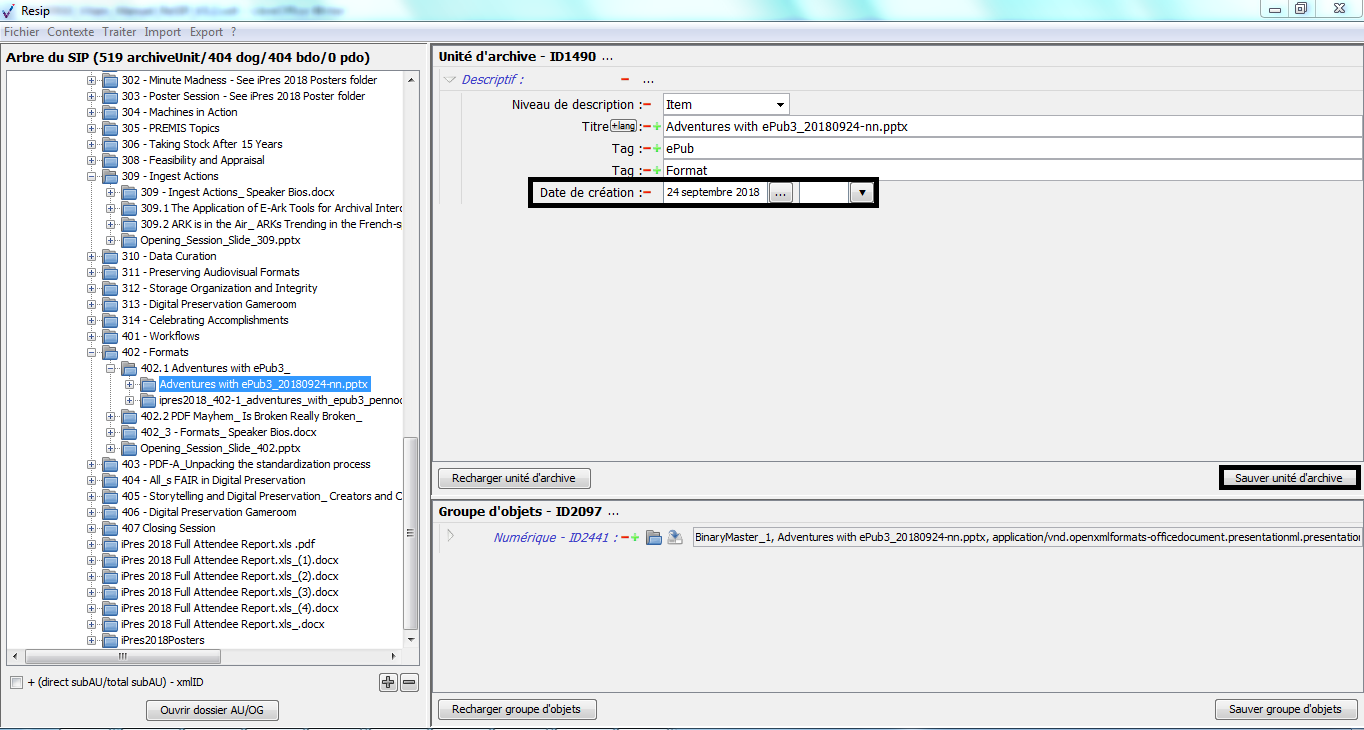Click the +lang button beside Titre
The height and width of the screenshot is (730, 1364).
point(623,126)
